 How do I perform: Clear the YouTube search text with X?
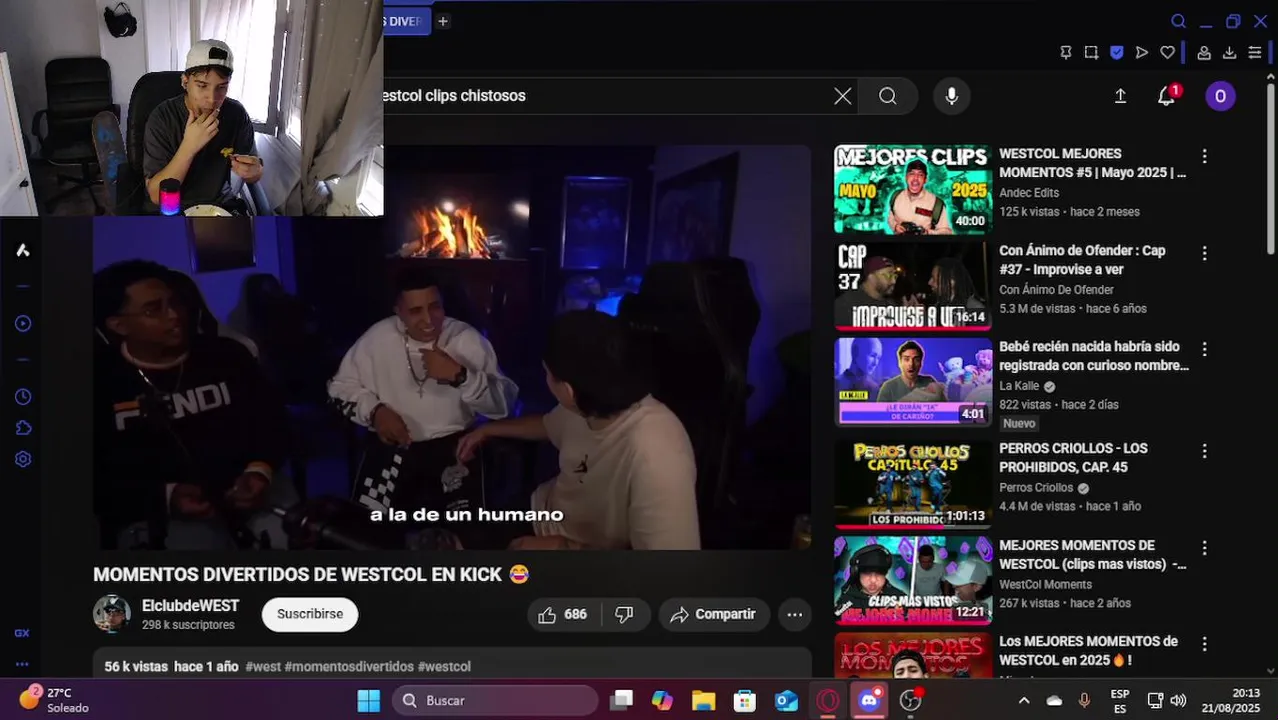click(x=843, y=96)
